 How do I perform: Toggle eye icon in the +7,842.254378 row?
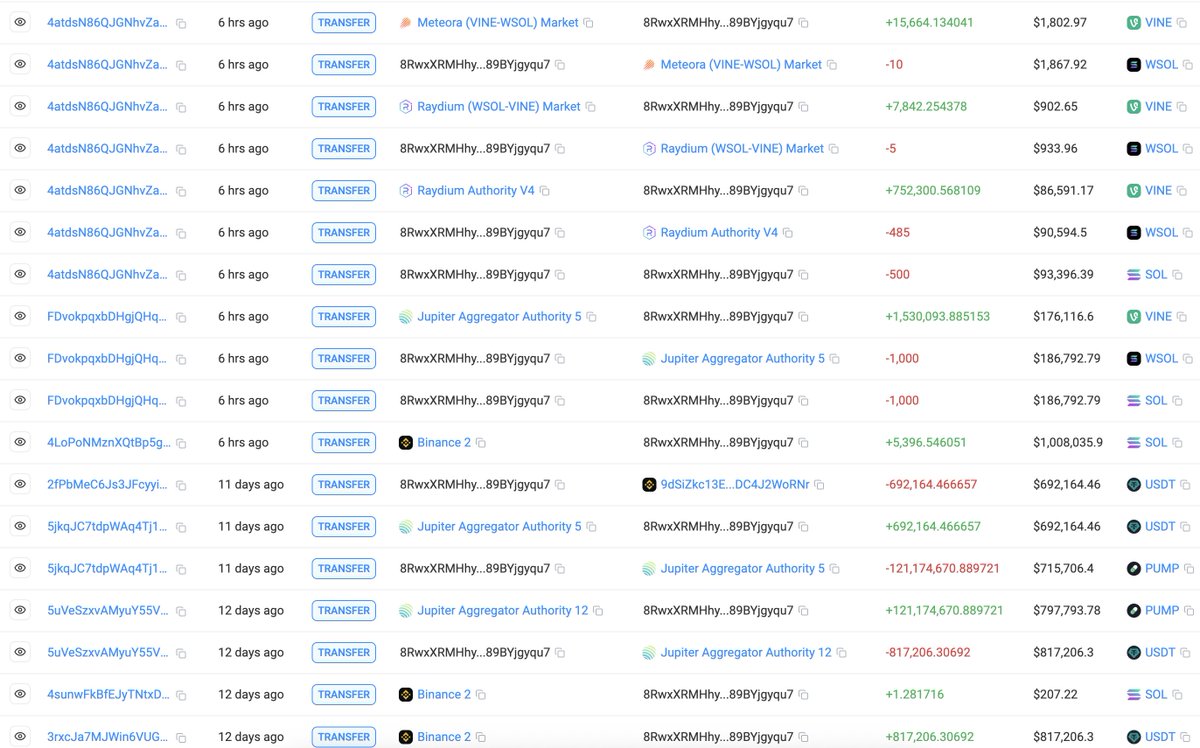[x=20, y=105]
